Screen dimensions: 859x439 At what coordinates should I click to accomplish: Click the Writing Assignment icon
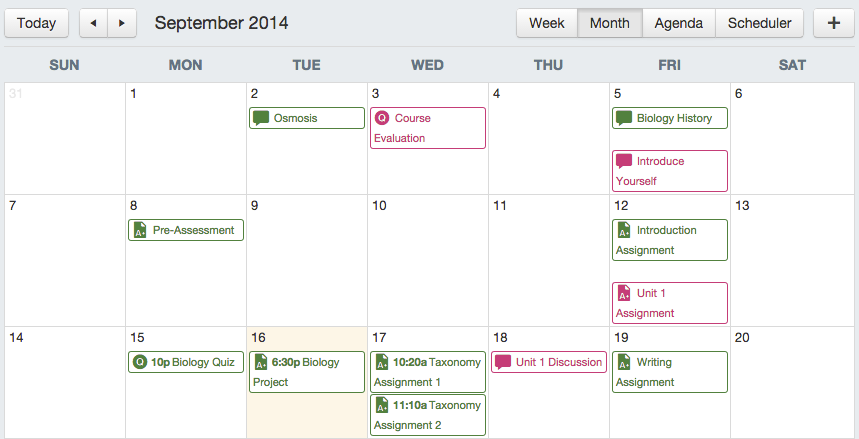[624, 362]
